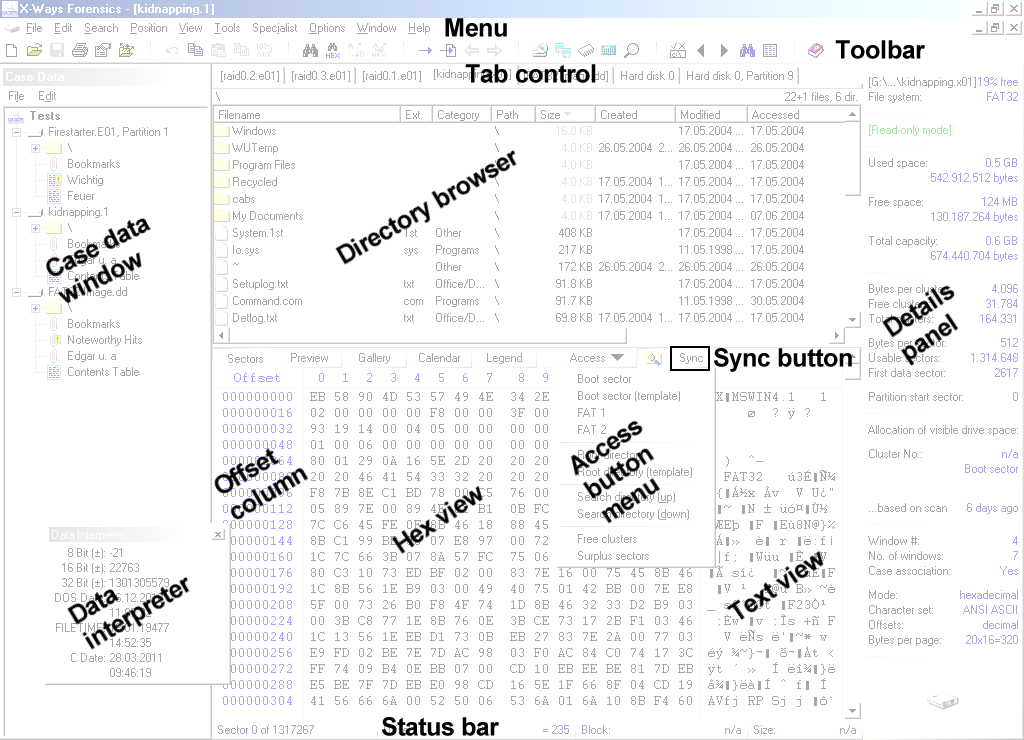Switch to the Calendar tab
Viewport: 1024px width, 740px height.
[x=439, y=358]
